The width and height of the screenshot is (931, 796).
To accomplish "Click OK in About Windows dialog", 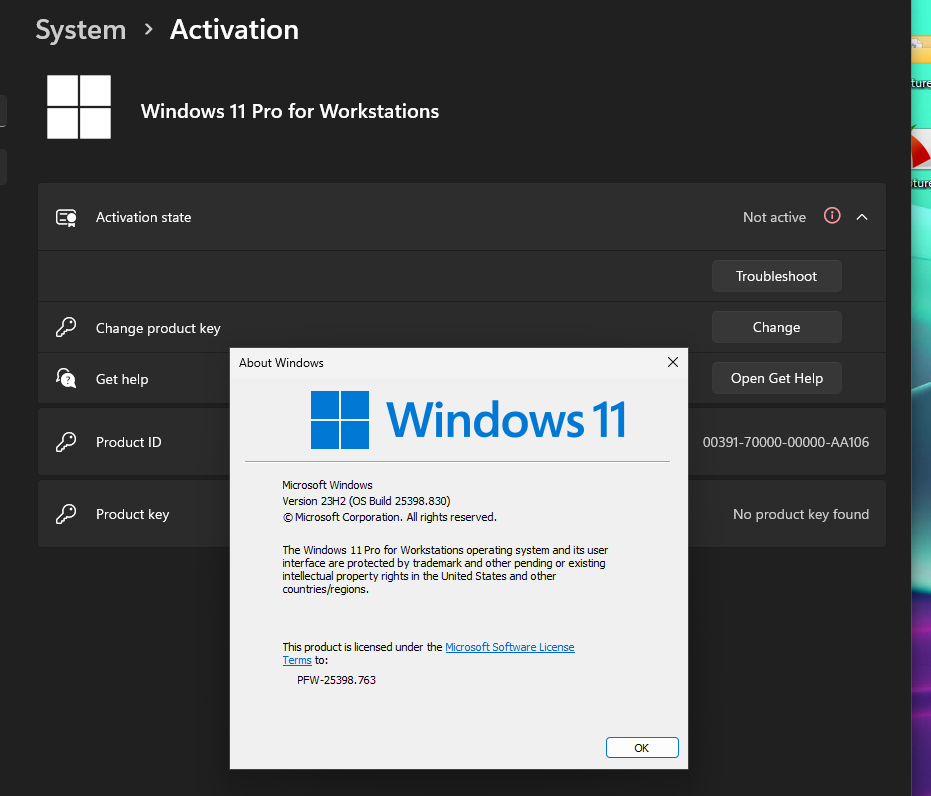I will pyautogui.click(x=642, y=748).
